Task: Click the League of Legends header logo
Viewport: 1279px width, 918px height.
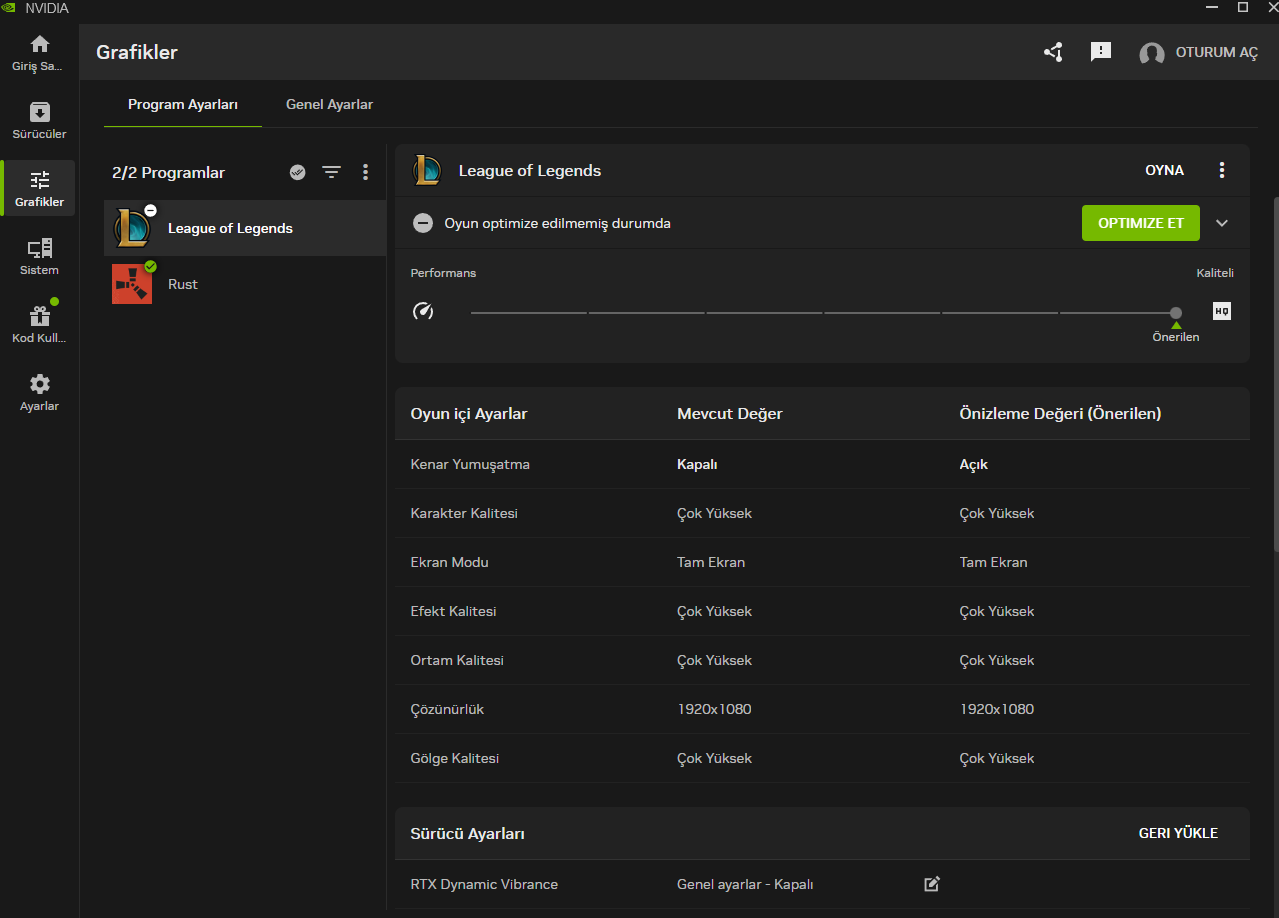Action: click(x=428, y=170)
